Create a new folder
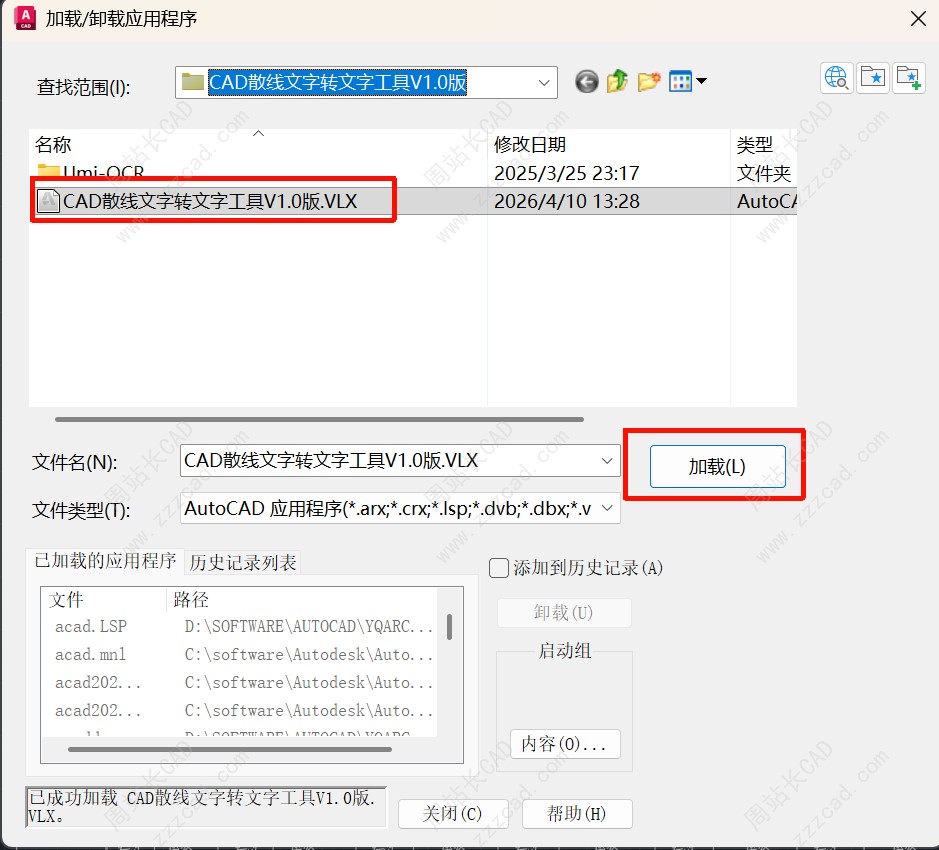This screenshot has height=850, width=939. pyautogui.click(x=649, y=82)
